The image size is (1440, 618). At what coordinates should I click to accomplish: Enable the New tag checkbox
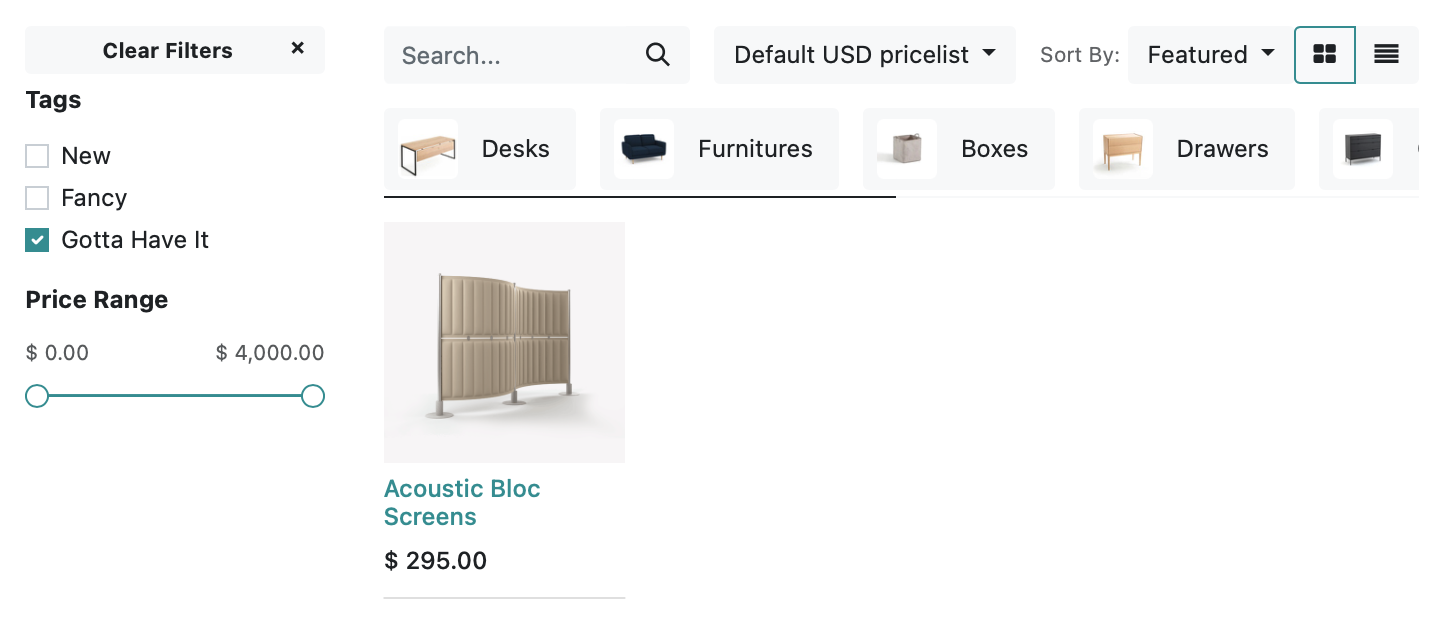pyautogui.click(x=37, y=156)
